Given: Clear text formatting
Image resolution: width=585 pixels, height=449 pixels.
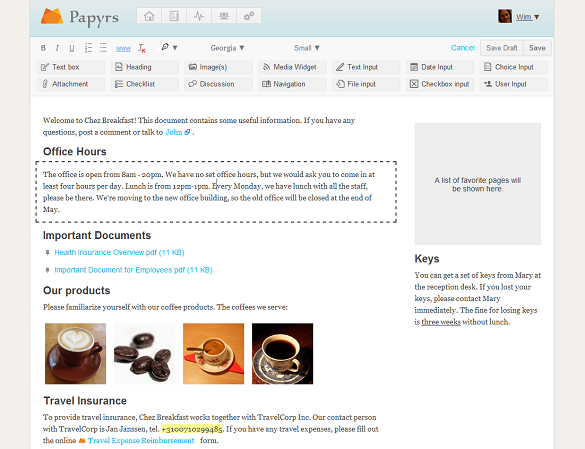Looking at the screenshot, I should (x=141, y=48).
